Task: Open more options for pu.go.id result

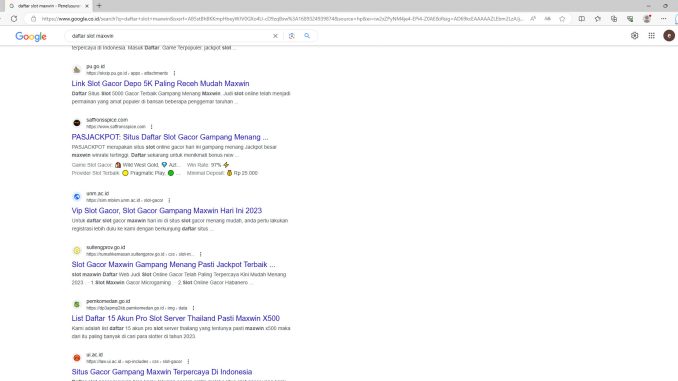Action: coord(174,73)
